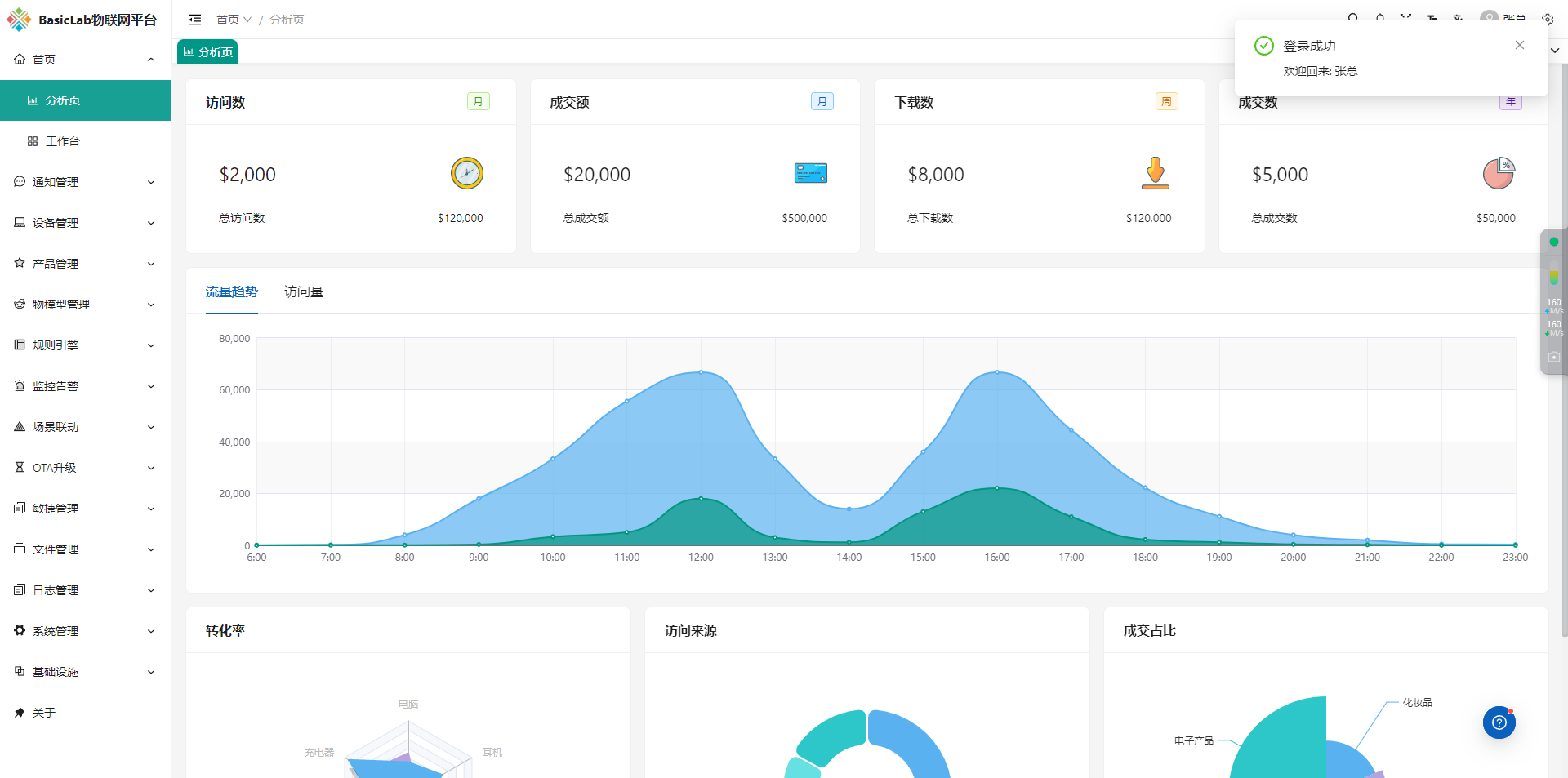Open the blue floating help button
Screen dimensions: 1568x778
coord(1499,722)
